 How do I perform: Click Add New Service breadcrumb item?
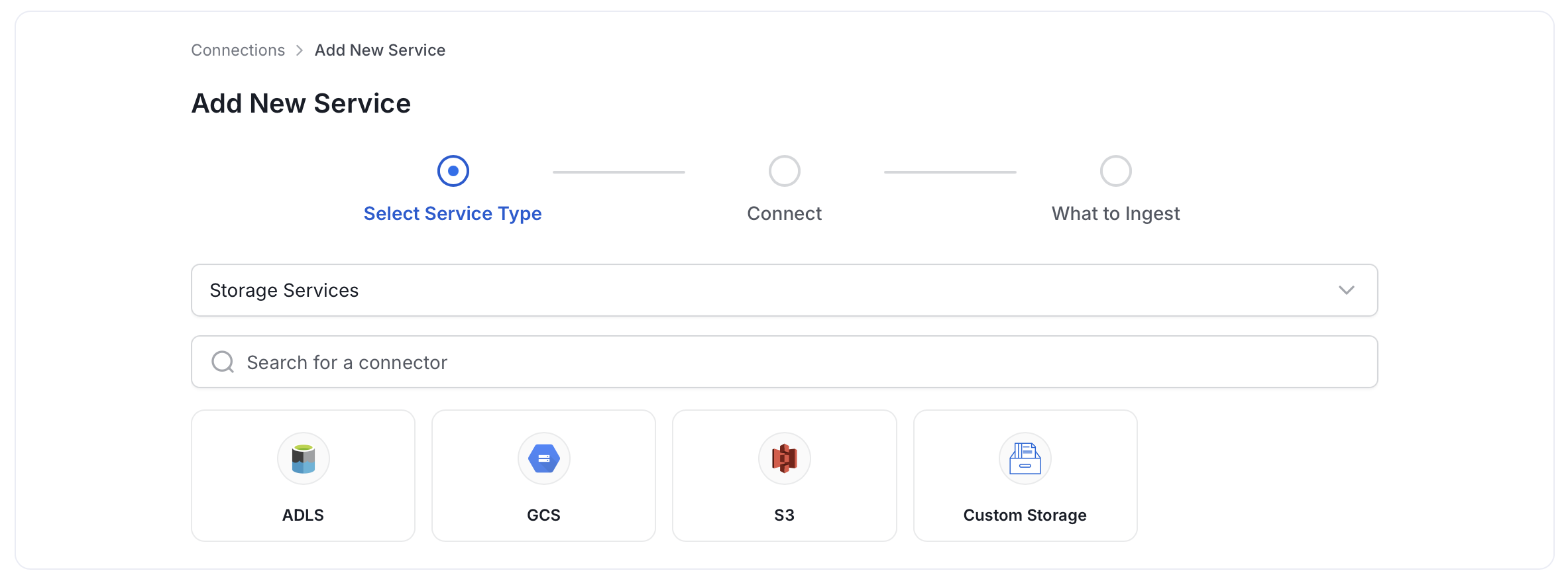coord(380,50)
